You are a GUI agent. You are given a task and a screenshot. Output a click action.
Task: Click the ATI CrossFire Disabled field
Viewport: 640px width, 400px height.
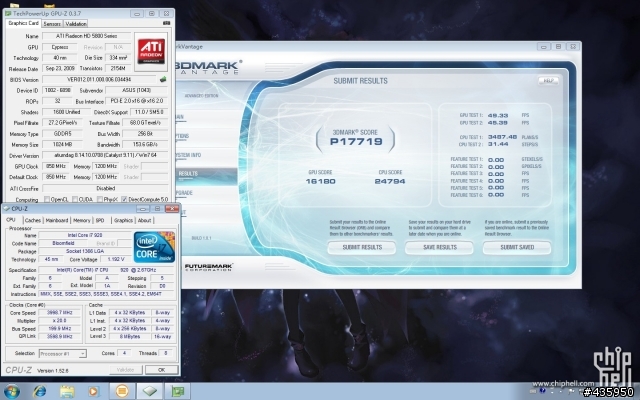[x=105, y=189]
